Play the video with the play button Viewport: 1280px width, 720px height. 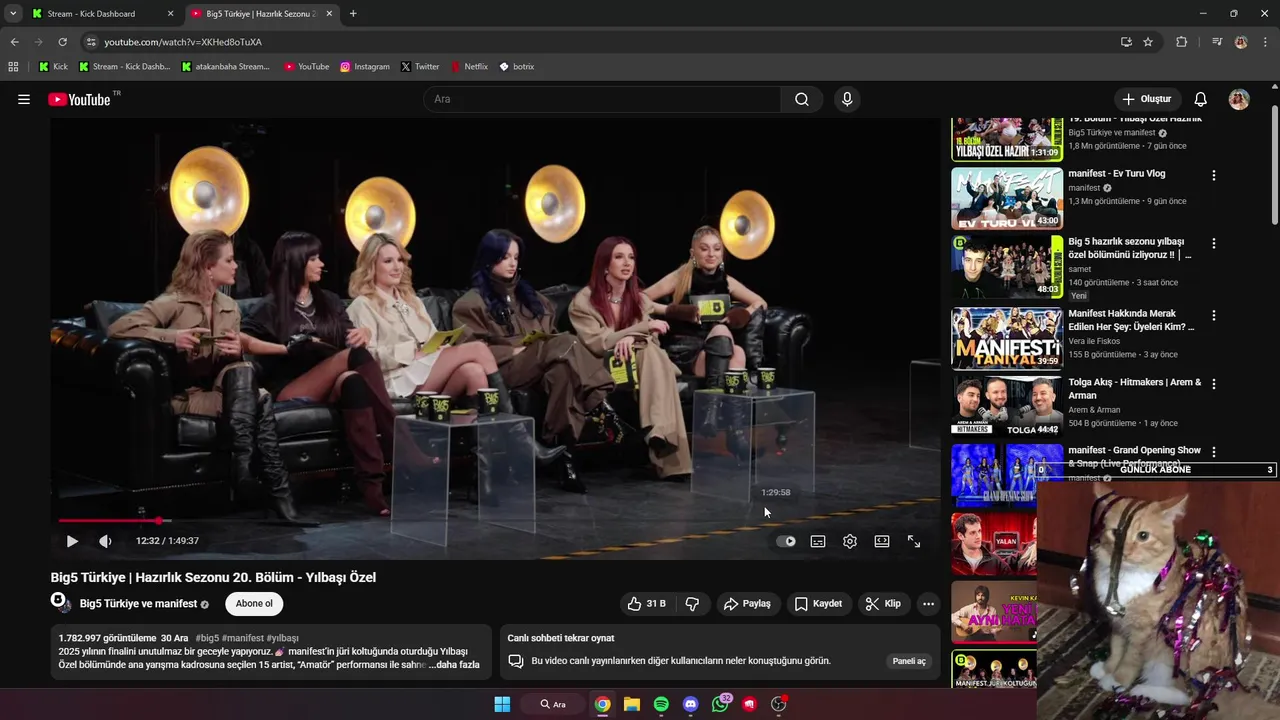[x=72, y=541]
